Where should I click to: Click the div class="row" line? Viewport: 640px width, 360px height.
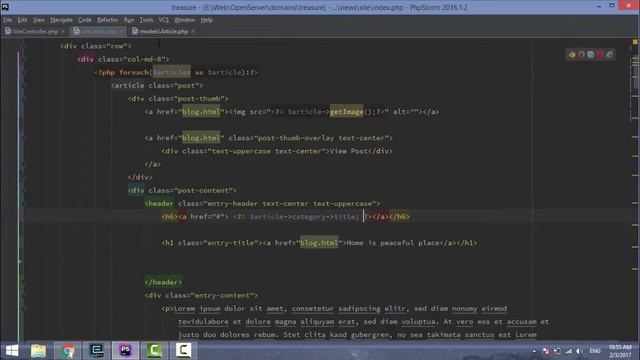[x=96, y=46]
